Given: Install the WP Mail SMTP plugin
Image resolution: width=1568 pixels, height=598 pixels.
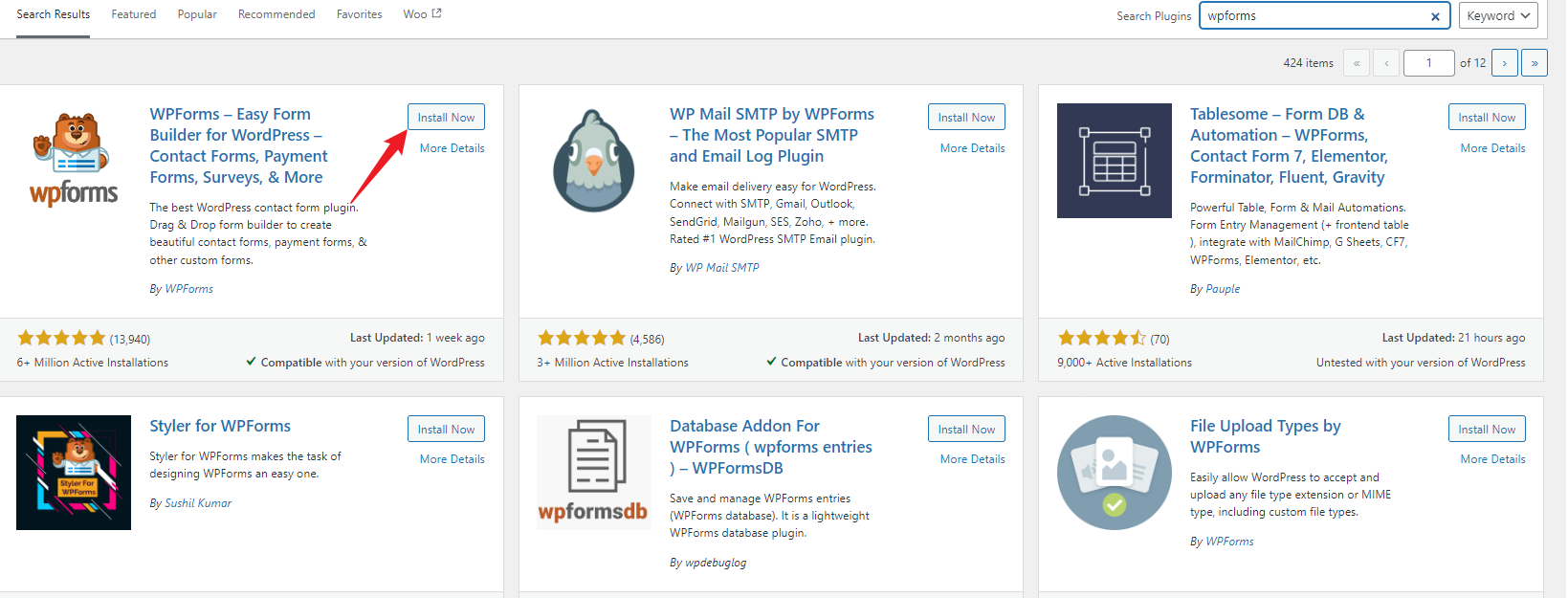Looking at the screenshot, I should [x=966, y=117].
